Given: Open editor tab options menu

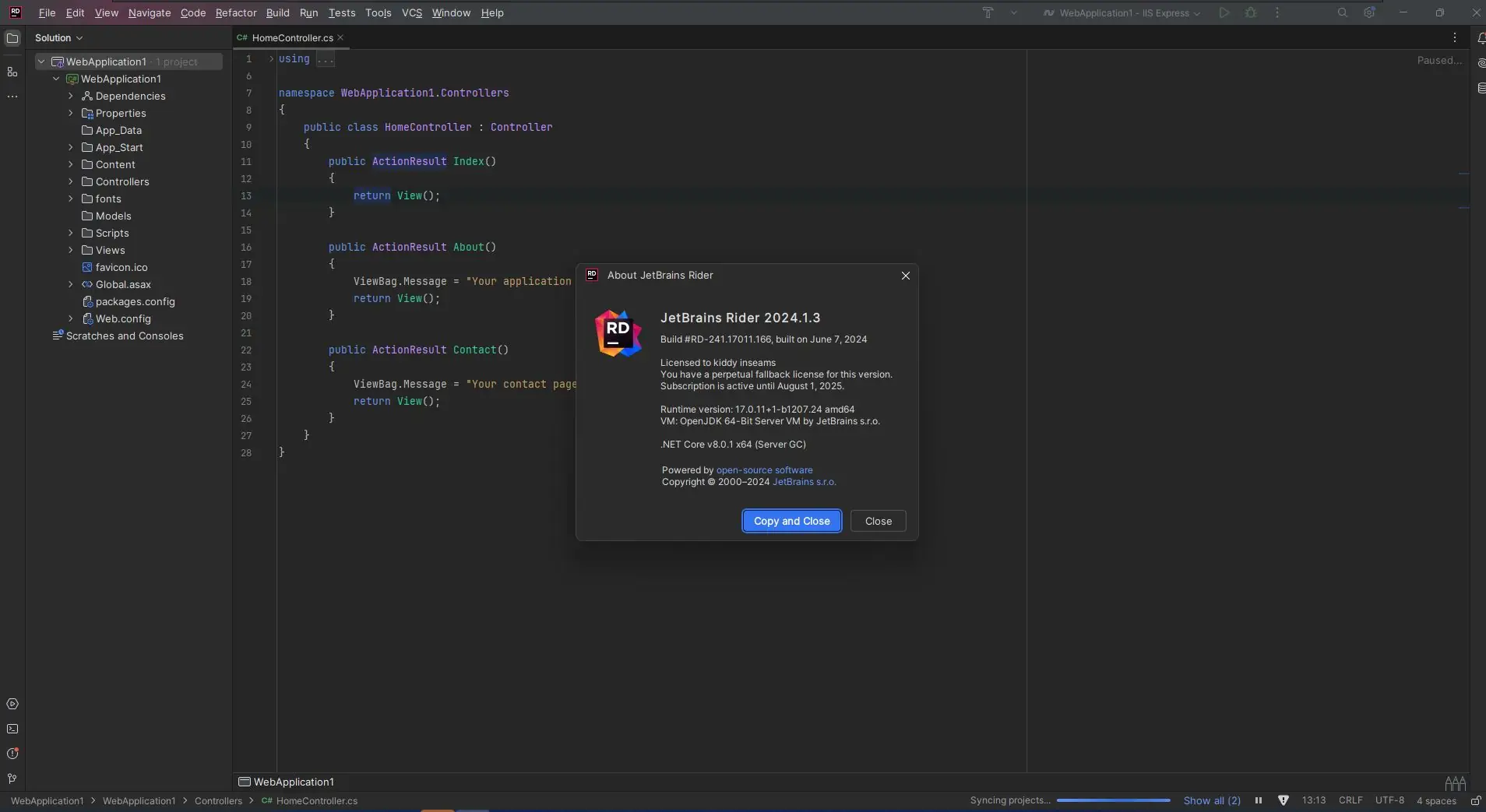Looking at the screenshot, I should [x=1455, y=37].
